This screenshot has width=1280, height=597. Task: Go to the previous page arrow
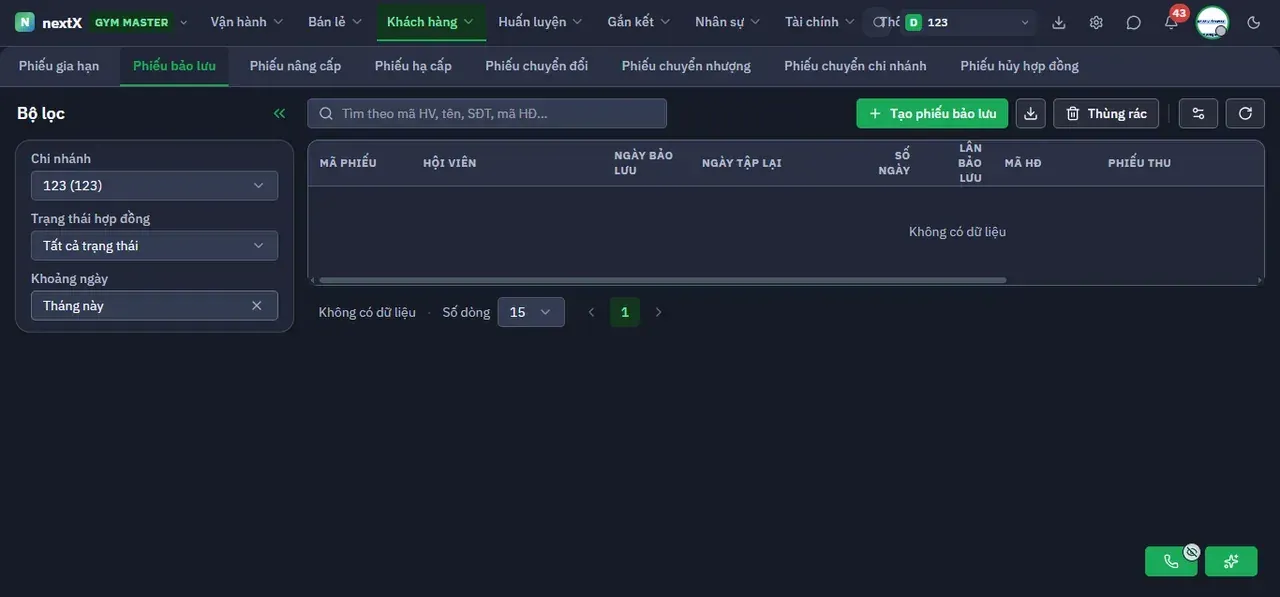591,312
